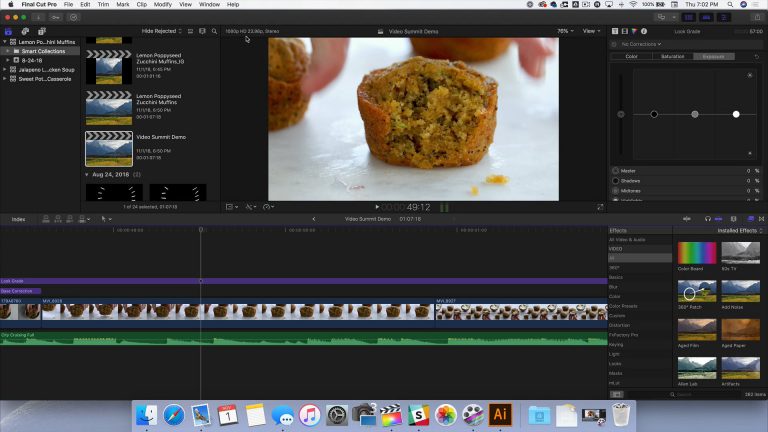
Task: Select the Color Board effect thumbnail
Action: [x=696, y=253]
